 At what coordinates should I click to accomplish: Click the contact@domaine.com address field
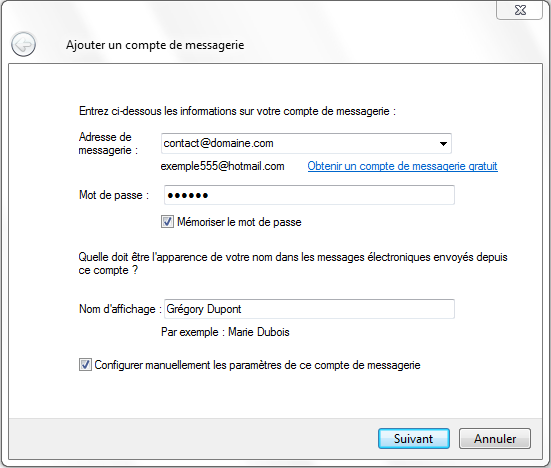pos(306,143)
